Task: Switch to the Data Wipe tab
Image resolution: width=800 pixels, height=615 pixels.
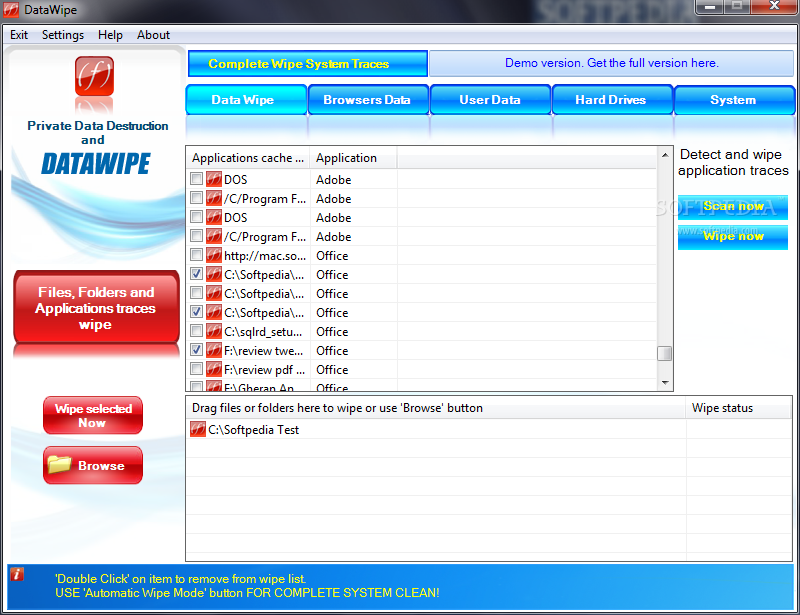Action: (x=246, y=100)
